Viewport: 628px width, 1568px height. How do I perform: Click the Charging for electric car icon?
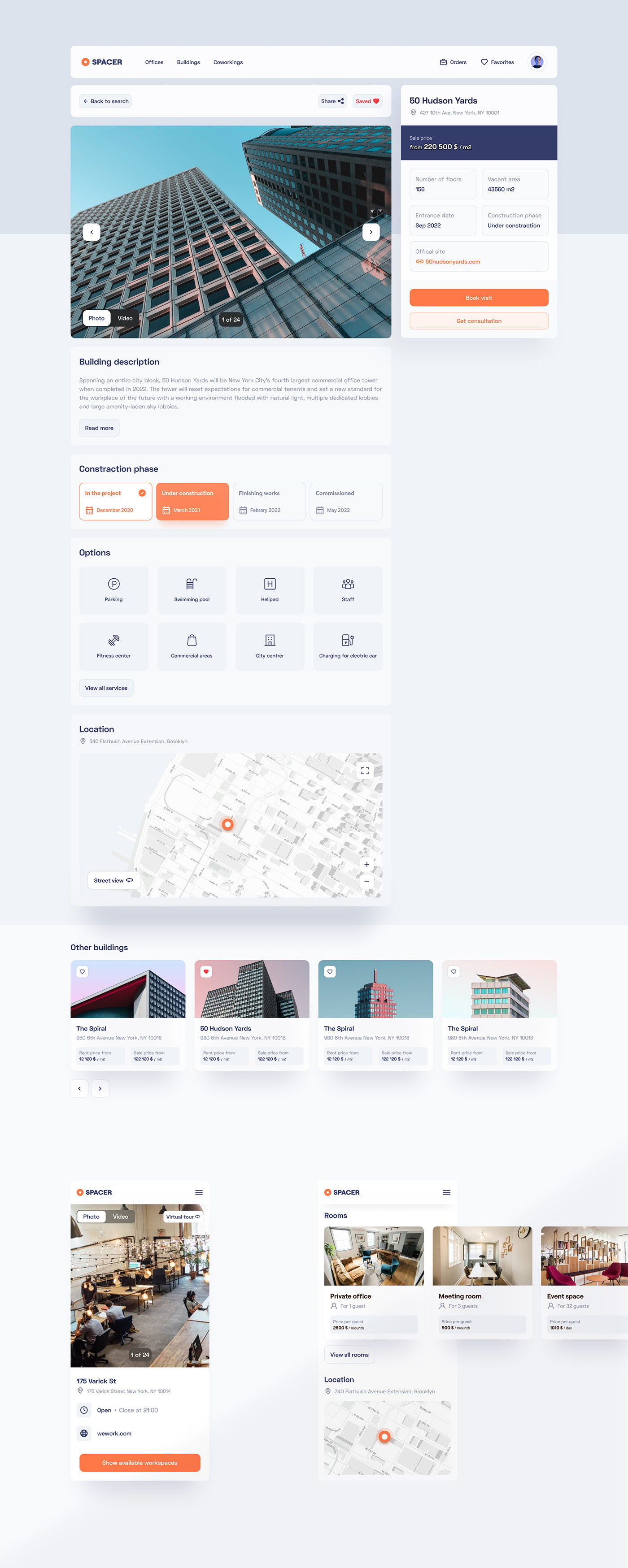coord(348,640)
